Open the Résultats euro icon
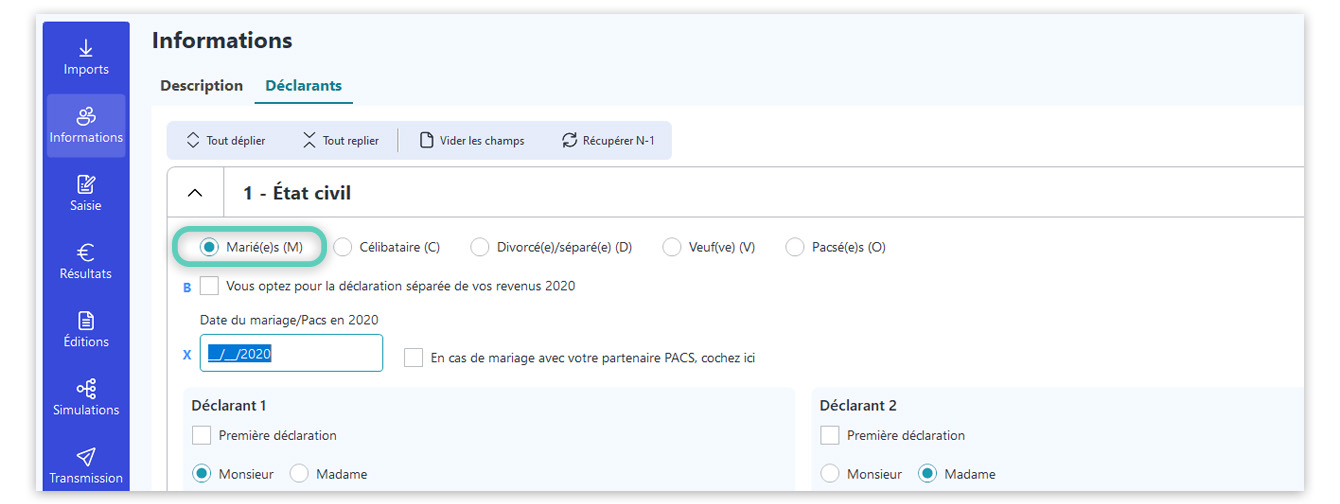 click(86, 253)
